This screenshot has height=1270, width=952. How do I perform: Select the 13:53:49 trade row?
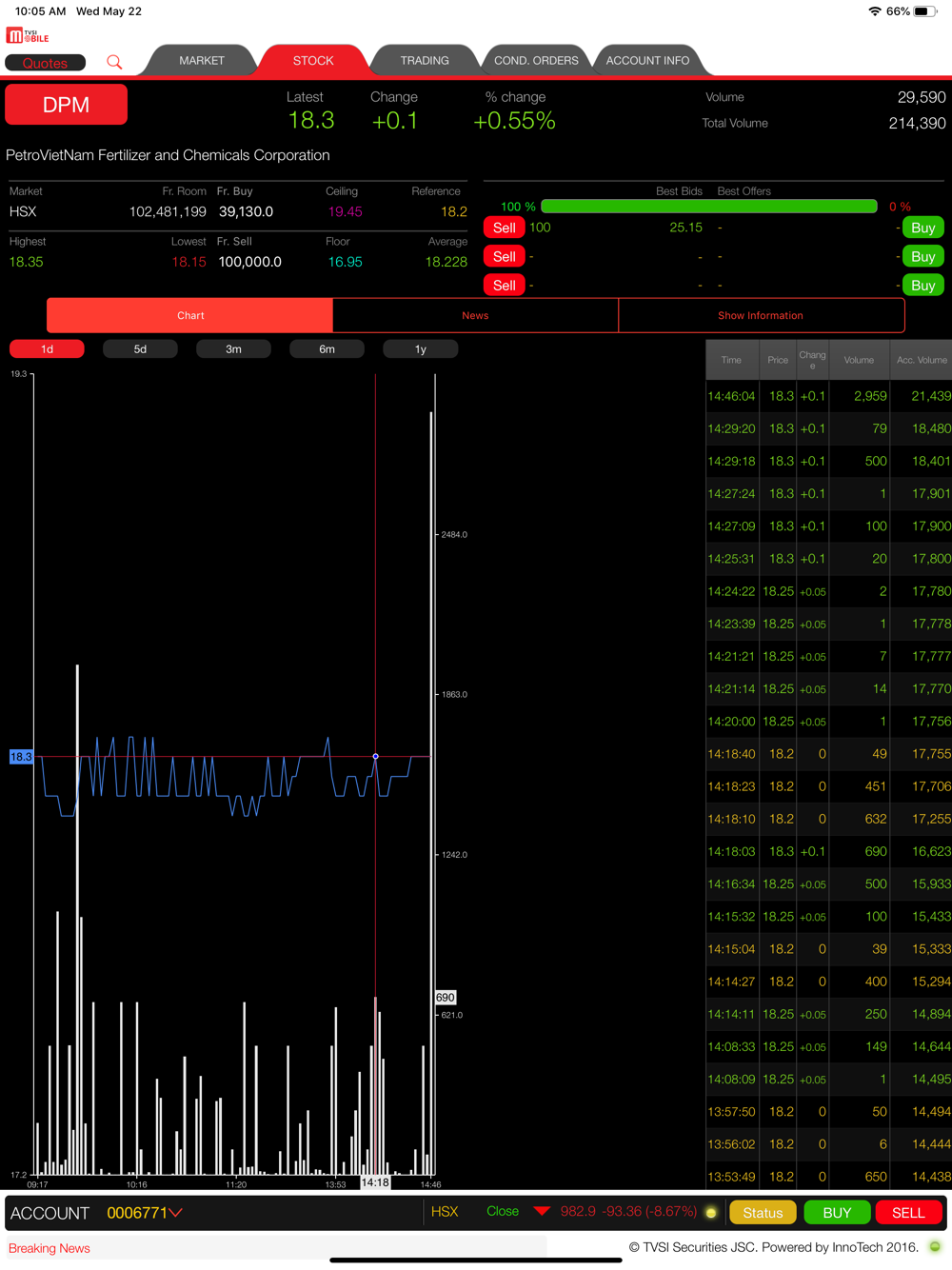pos(829,1177)
